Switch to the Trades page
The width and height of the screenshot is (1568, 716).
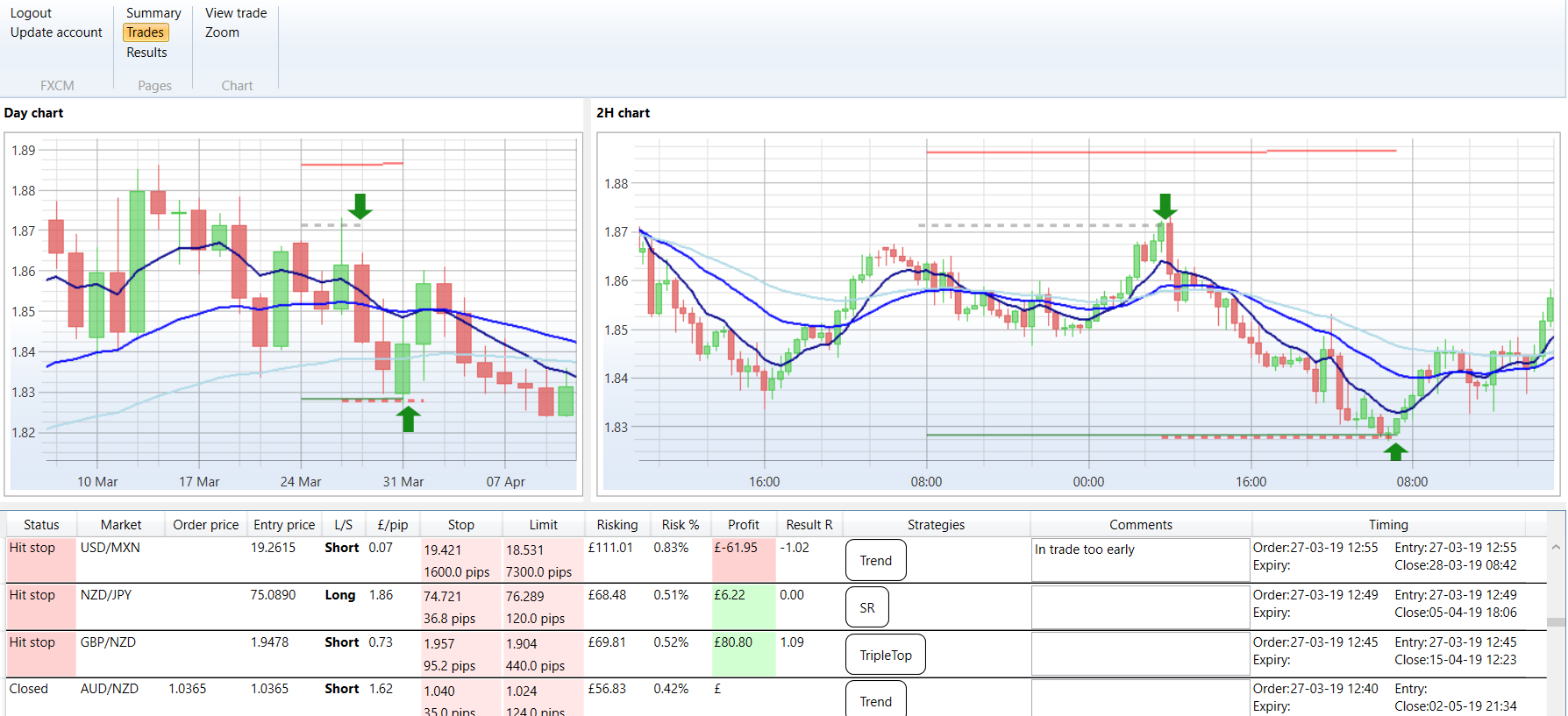[x=146, y=32]
